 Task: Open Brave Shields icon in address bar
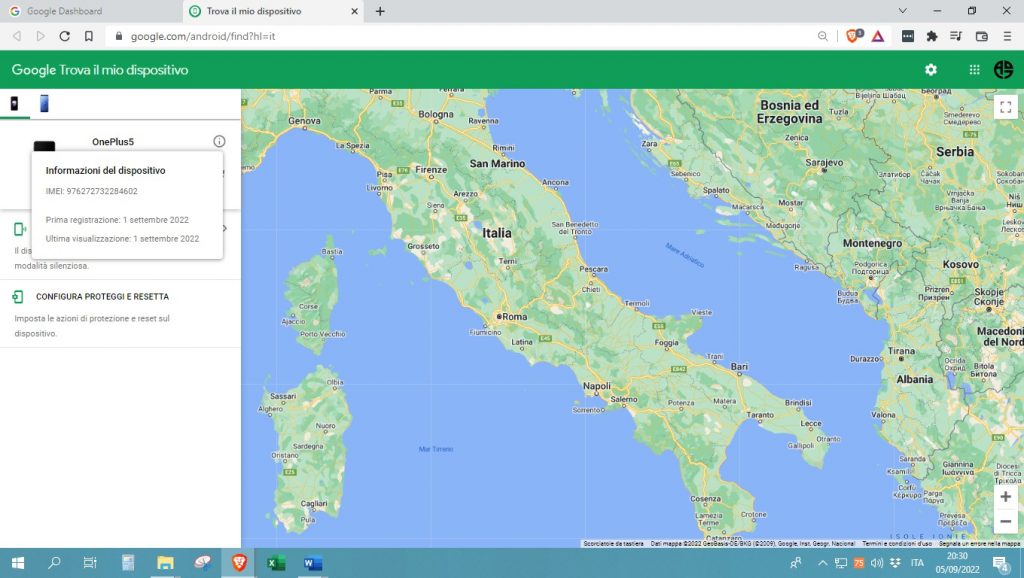[x=853, y=36]
